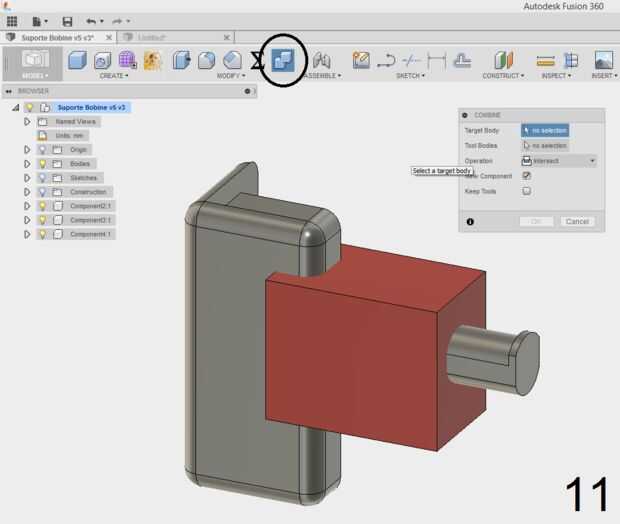Open the MODIFY dropdown menu
This screenshot has height=524, width=620.
231,76
